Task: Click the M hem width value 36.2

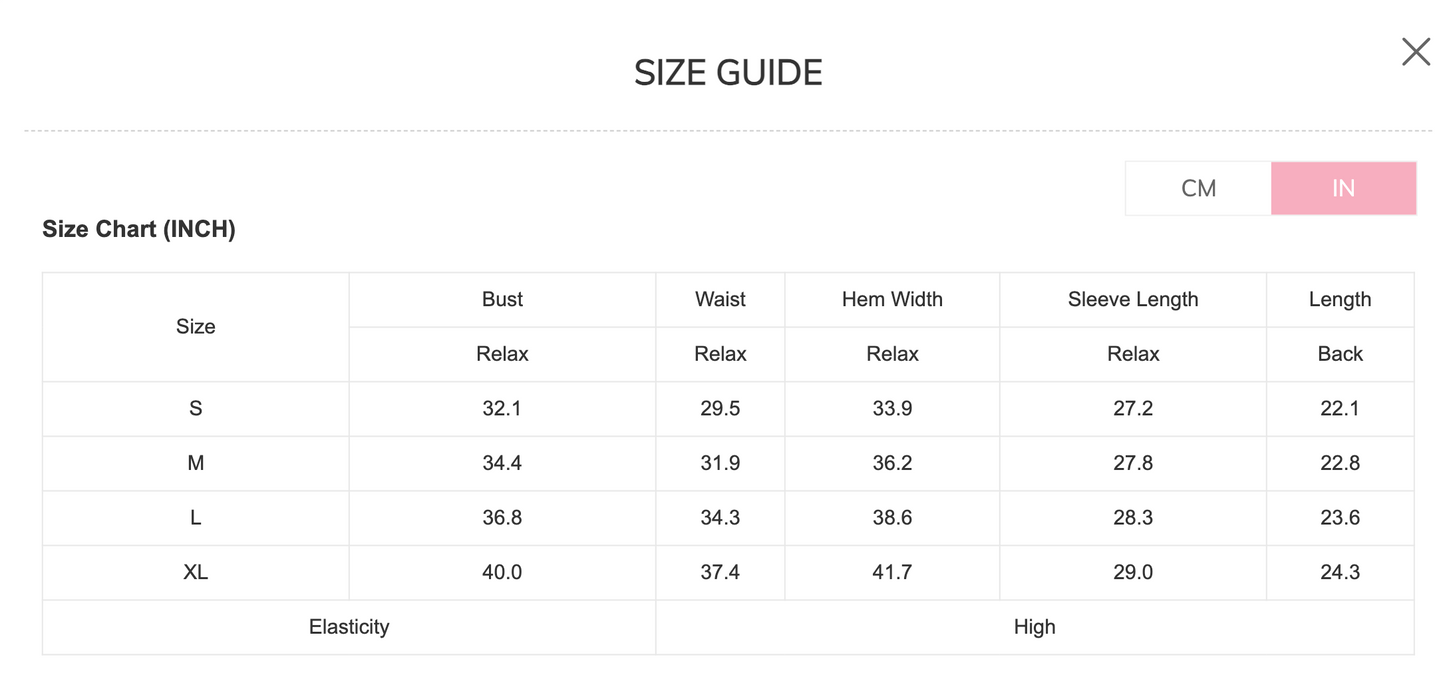Action: coord(892,463)
